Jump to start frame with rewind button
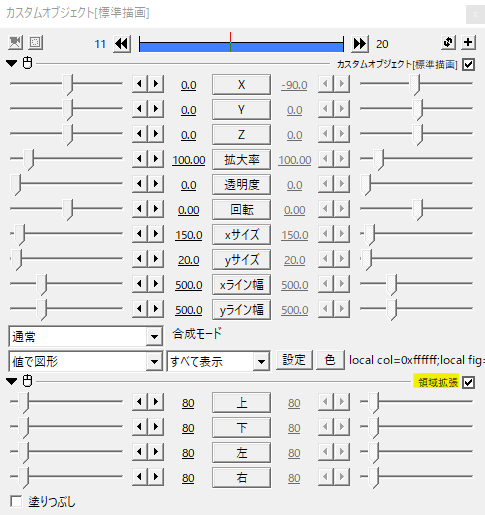Image resolution: width=485 pixels, height=515 pixels. (122, 44)
